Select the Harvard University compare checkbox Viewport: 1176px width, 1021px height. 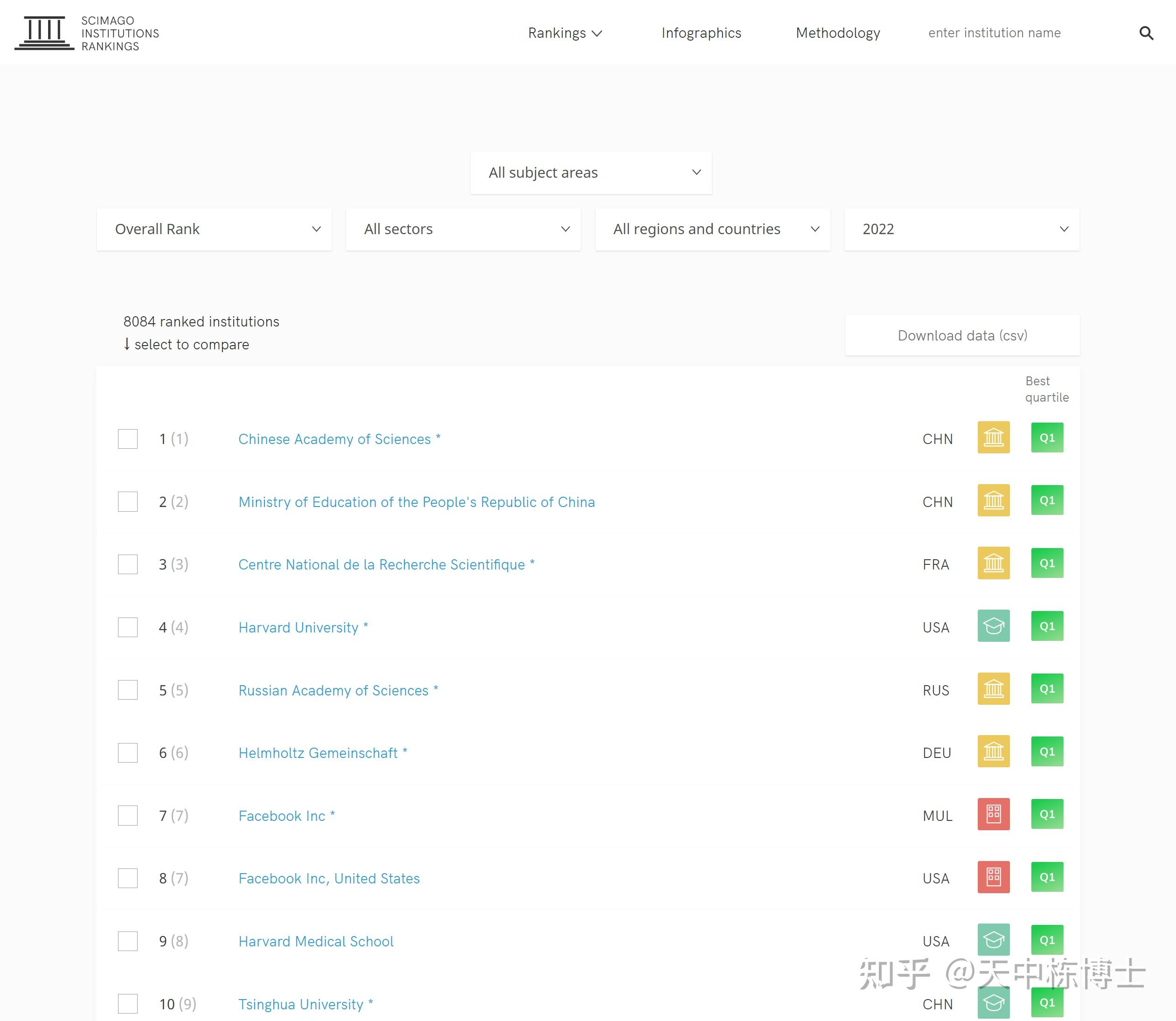tap(128, 627)
